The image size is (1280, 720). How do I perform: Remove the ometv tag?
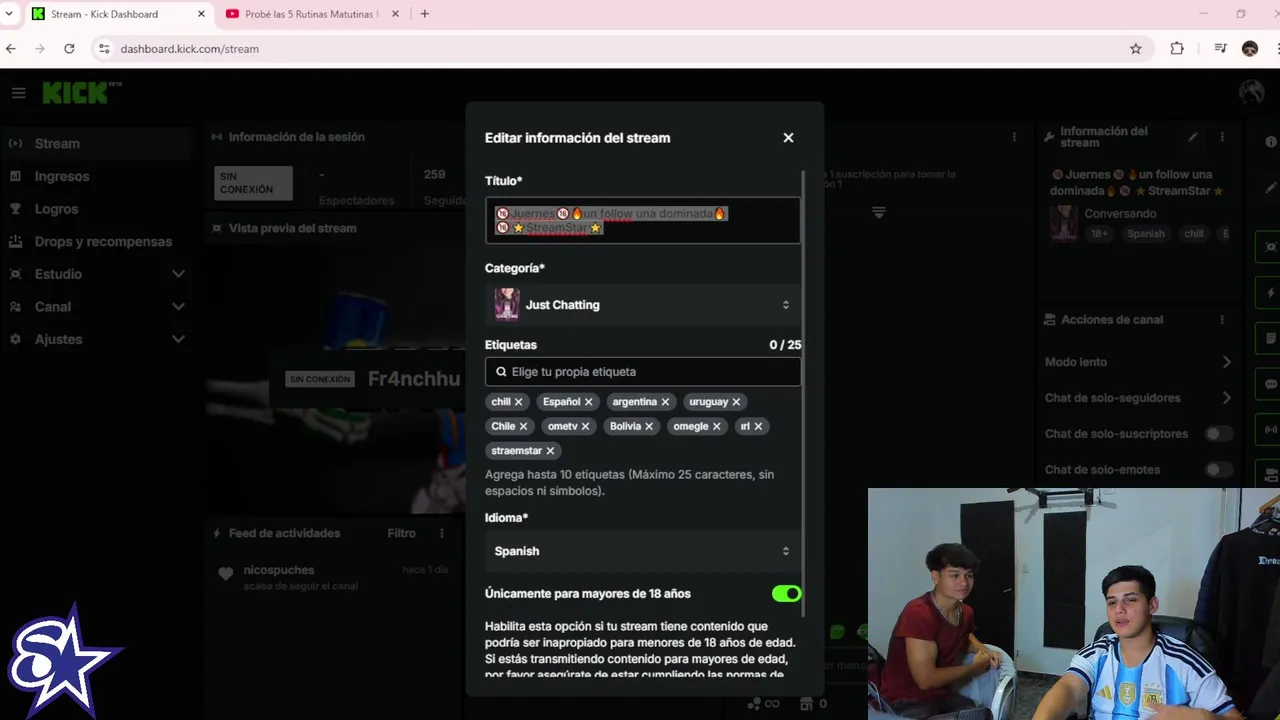tap(585, 426)
